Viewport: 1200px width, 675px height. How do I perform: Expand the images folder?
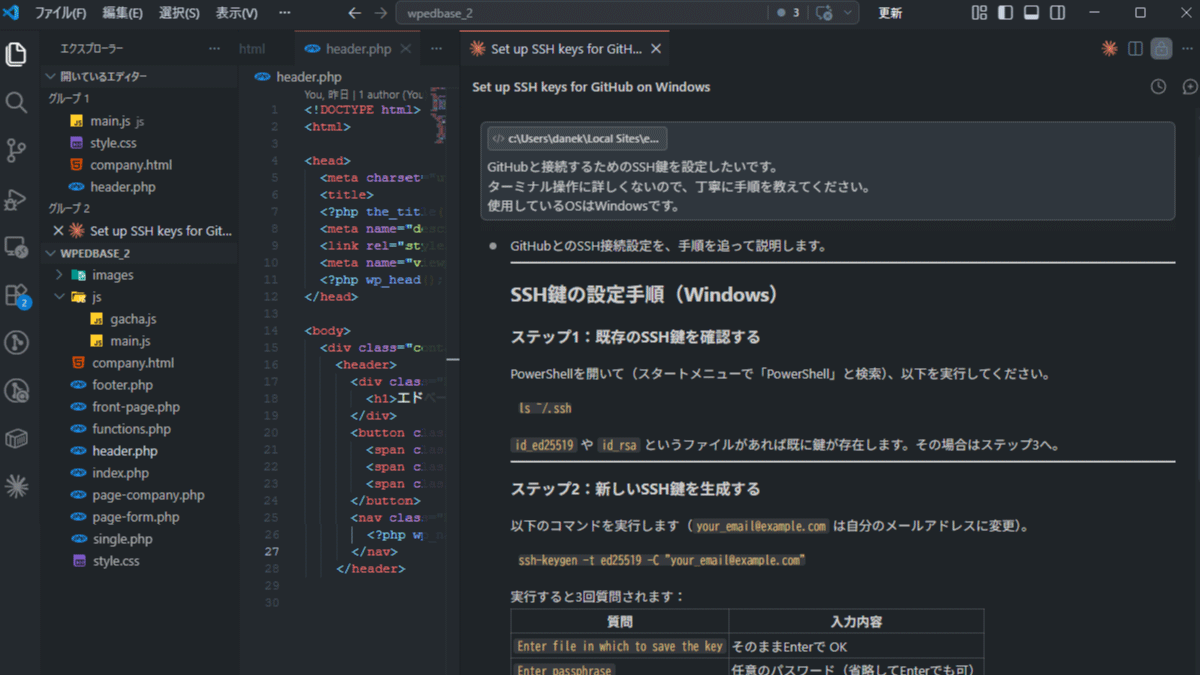coord(139,275)
